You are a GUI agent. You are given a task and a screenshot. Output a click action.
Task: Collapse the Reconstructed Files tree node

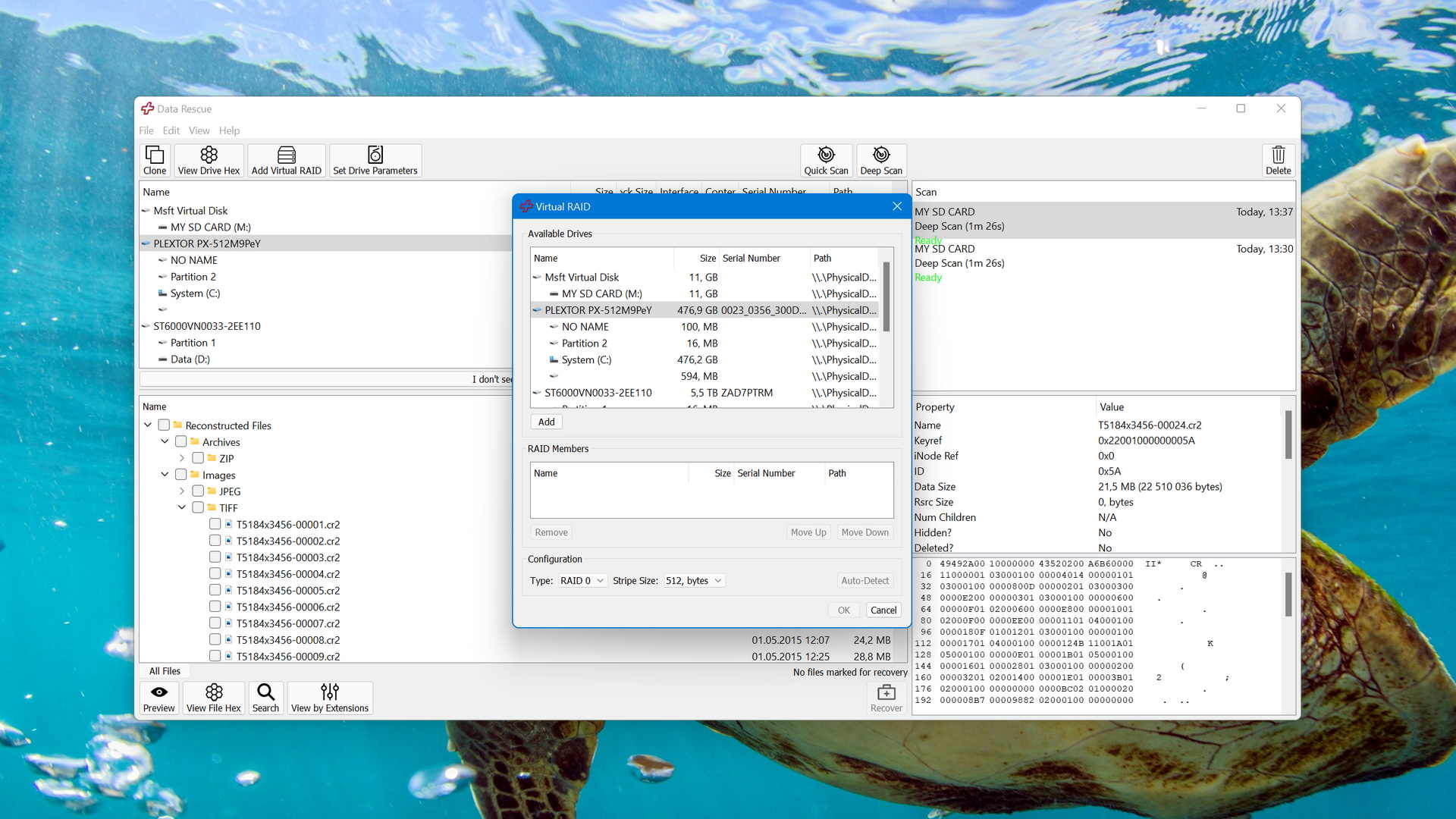[148, 425]
